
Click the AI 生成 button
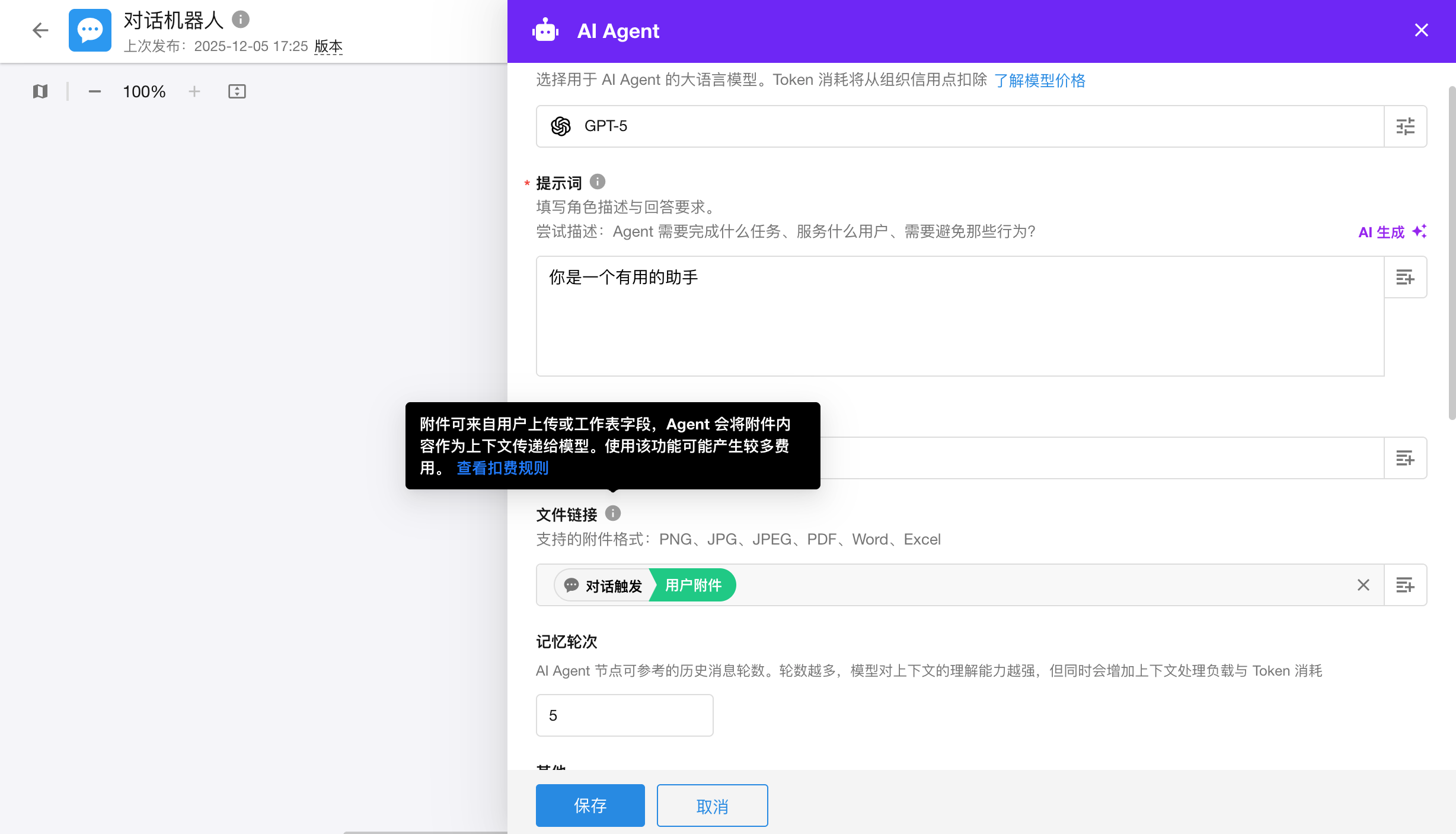pyautogui.click(x=1391, y=232)
